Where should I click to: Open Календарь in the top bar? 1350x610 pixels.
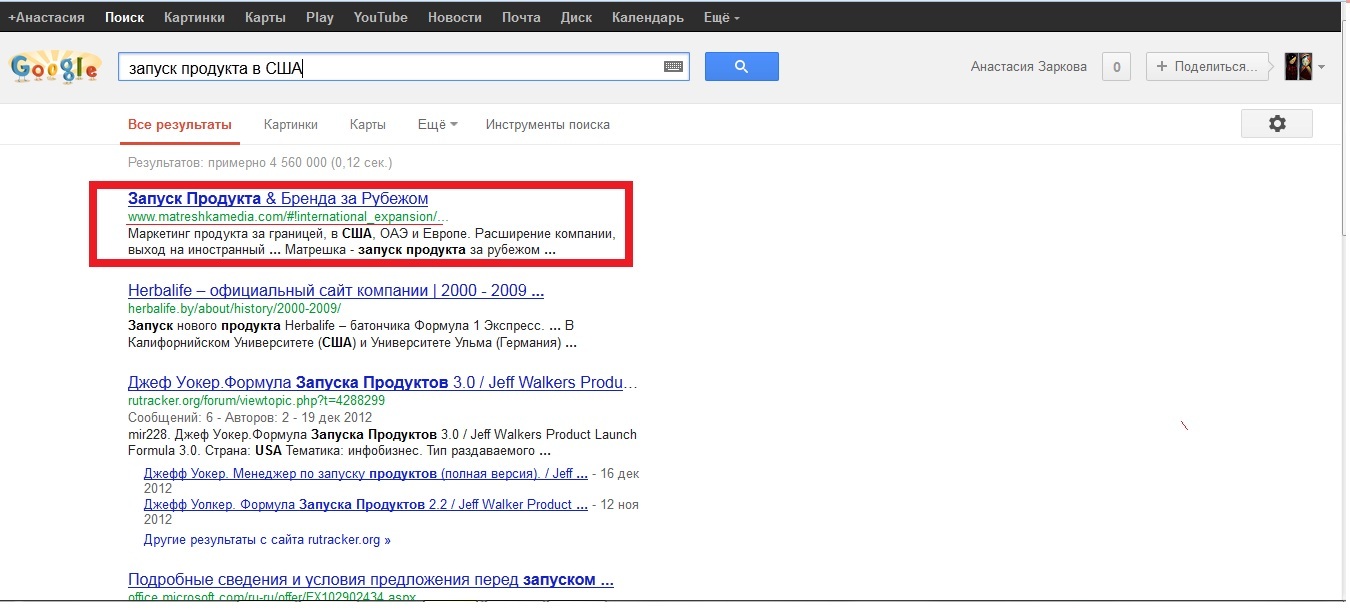pyautogui.click(x=648, y=18)
